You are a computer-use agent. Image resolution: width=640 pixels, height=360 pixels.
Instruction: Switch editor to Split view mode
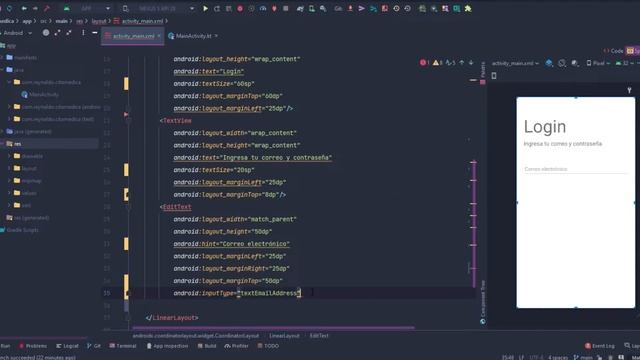click(x=633, y=51)
